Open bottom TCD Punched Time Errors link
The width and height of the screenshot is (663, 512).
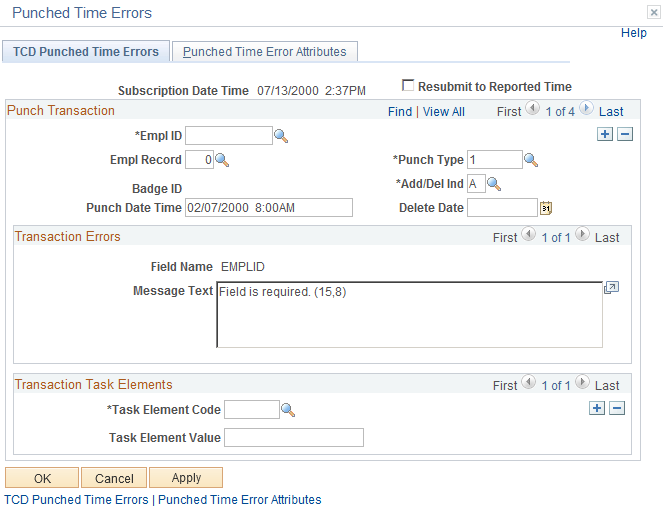tap(77, 500)
